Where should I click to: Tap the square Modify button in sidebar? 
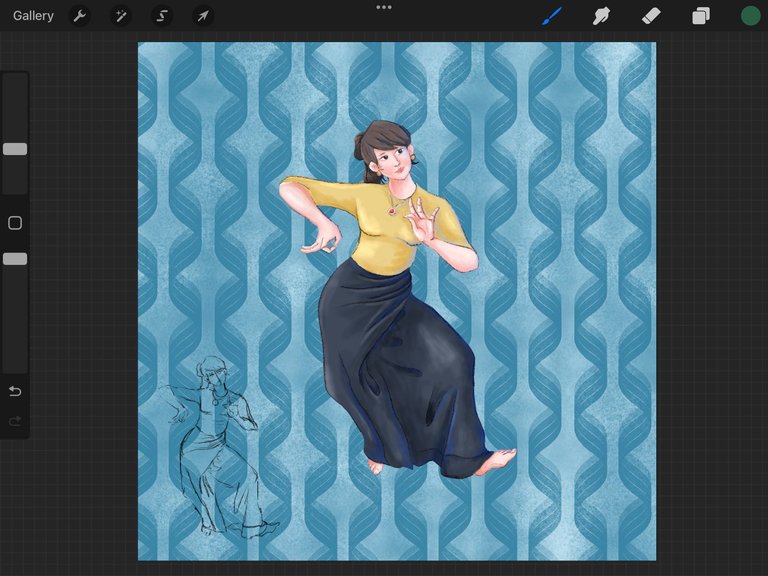pos(15,223)
